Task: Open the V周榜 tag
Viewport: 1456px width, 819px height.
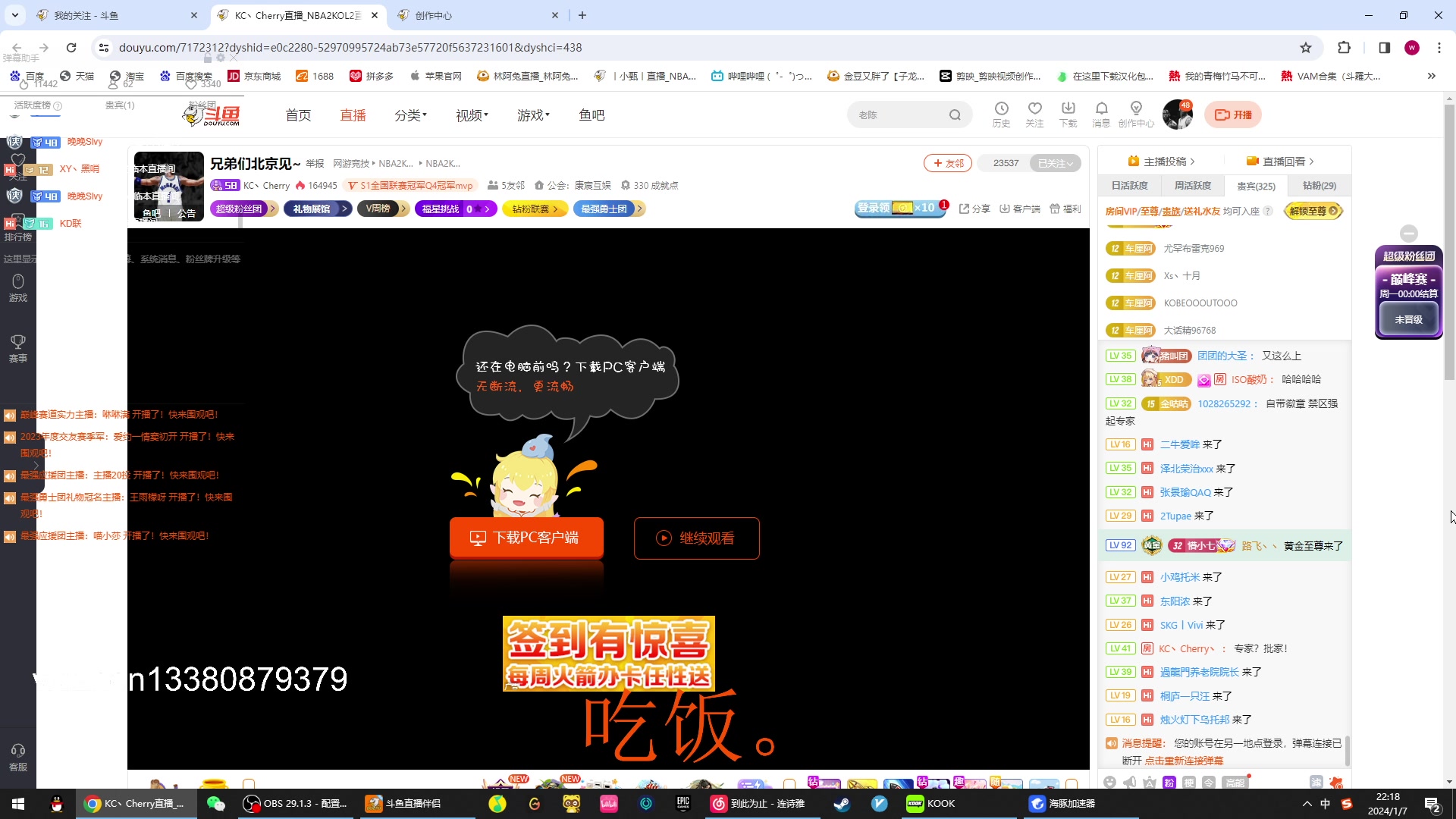Action: 382,209
